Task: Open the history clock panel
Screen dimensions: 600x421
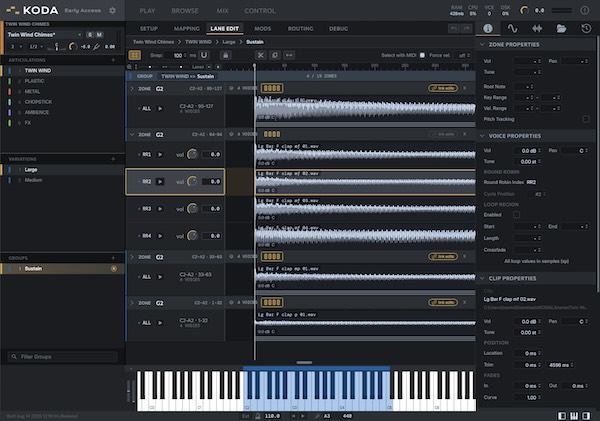Action: [x=586, y=28]
